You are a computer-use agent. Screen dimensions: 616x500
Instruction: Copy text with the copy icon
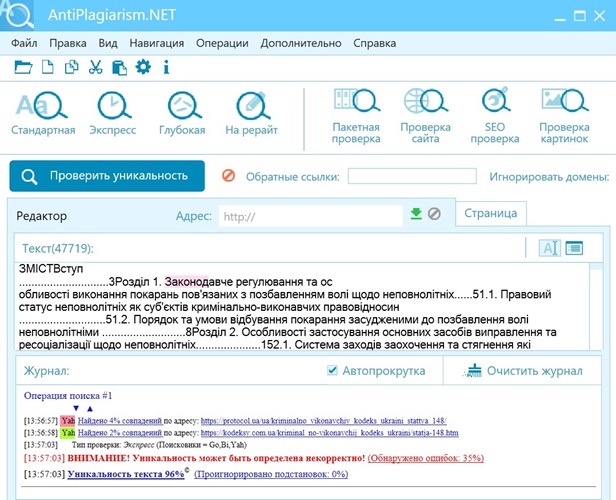pyautogui.click(x=72, y=67)
